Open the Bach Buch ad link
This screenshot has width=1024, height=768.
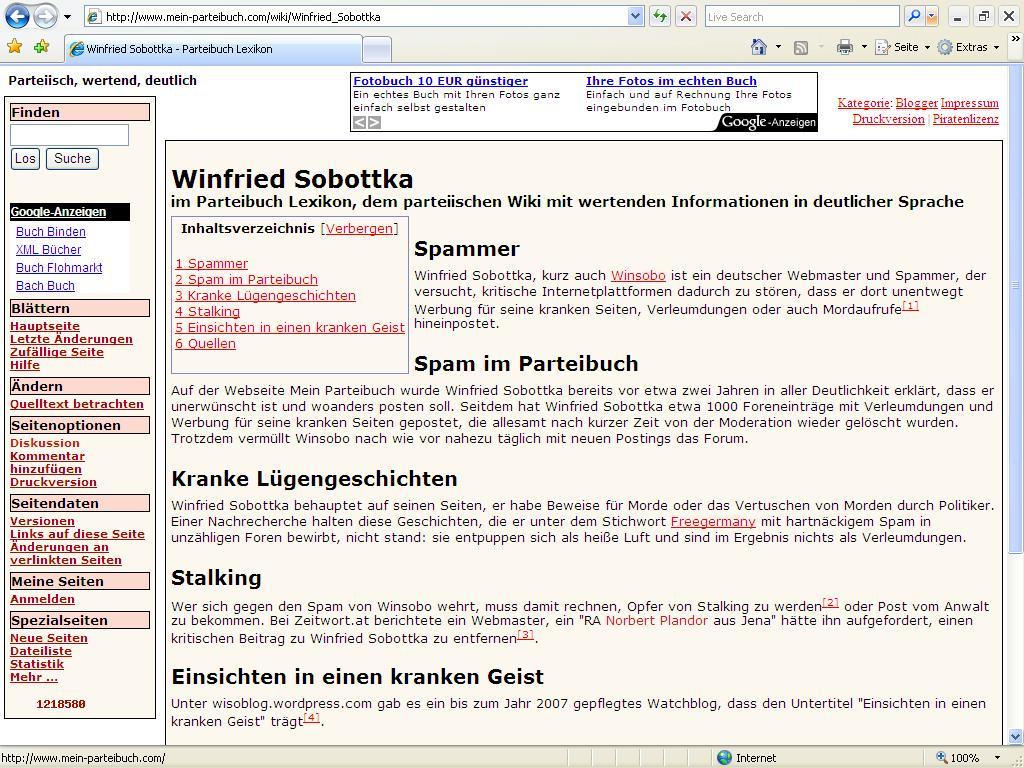point(45,285)
